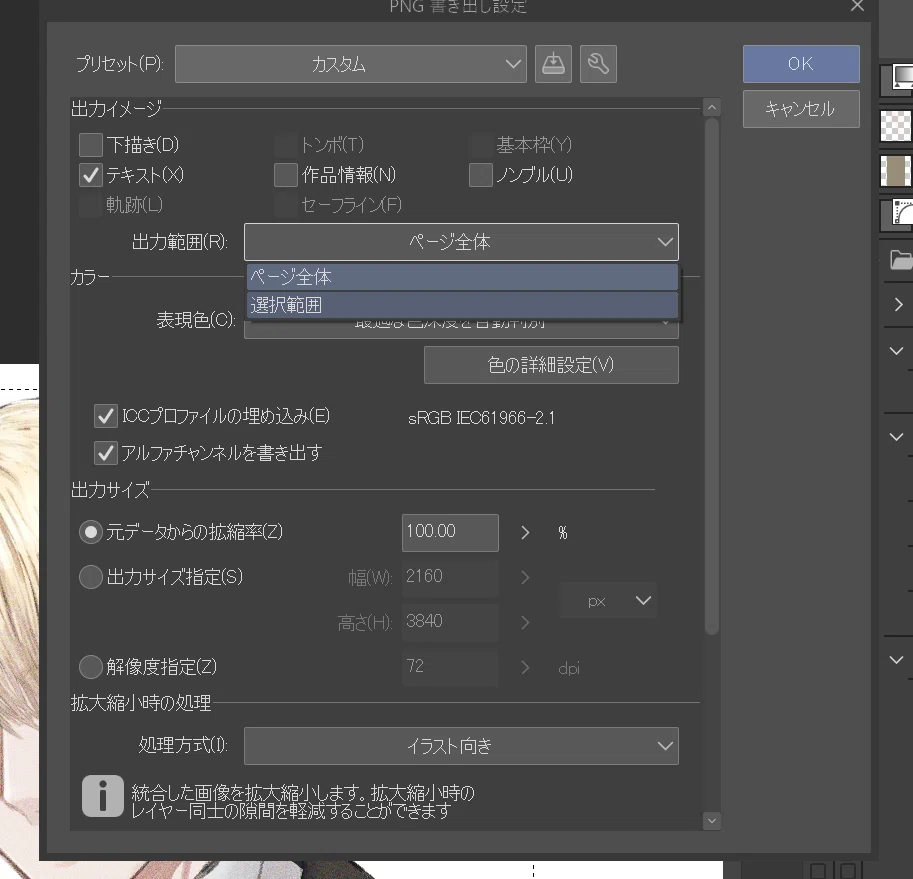Uncheck the テキスト(X) checkbox
The width and height of the screenshot is (913, 879).
(x=91, y=175)
